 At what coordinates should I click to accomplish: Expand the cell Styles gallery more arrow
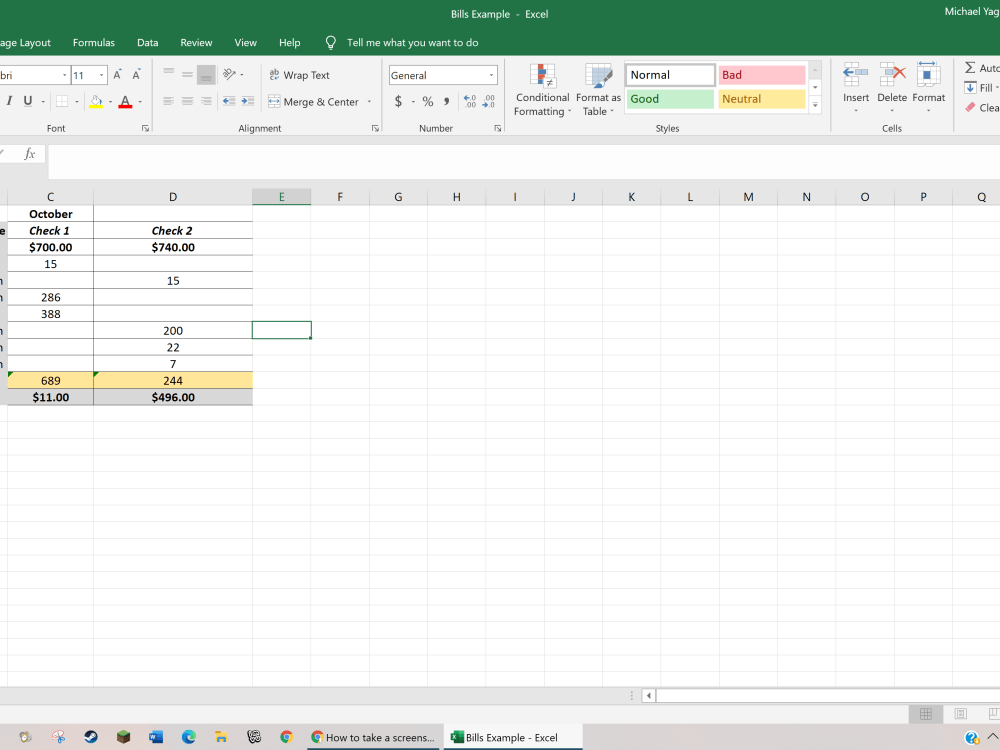(x=815, y=106)
